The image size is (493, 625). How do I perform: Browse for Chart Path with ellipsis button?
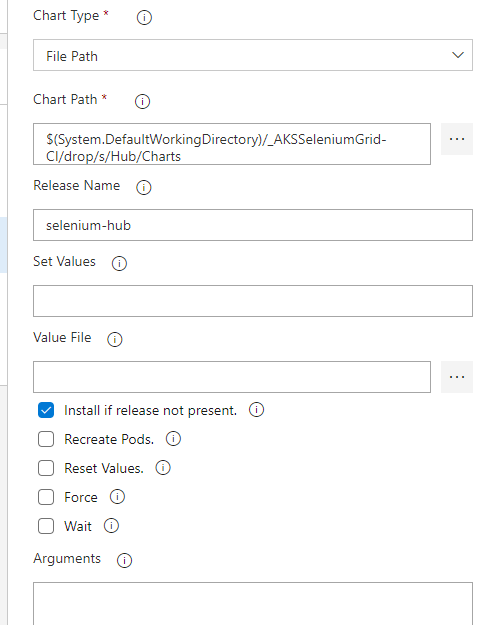[457, 139]
